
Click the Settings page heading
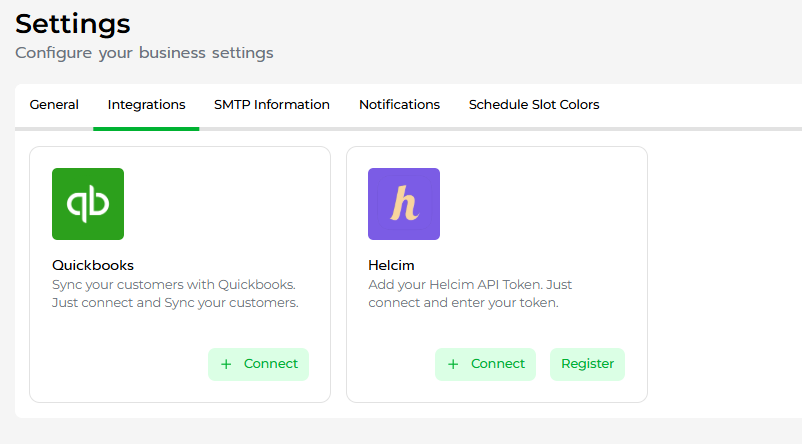(73, 23)
